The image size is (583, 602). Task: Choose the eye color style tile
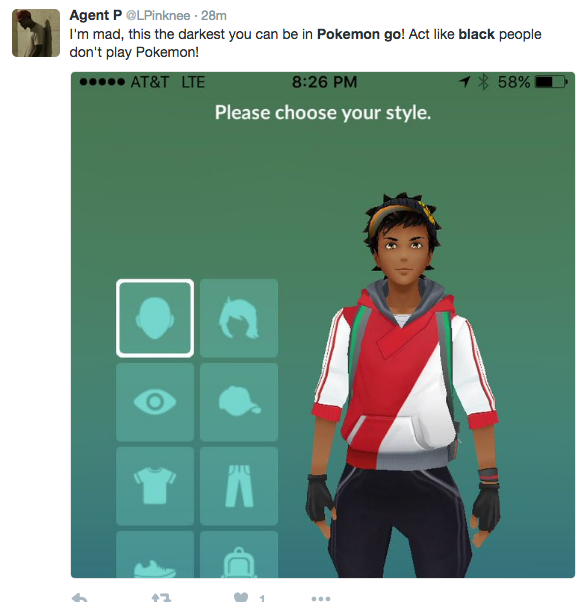[155, 402]
